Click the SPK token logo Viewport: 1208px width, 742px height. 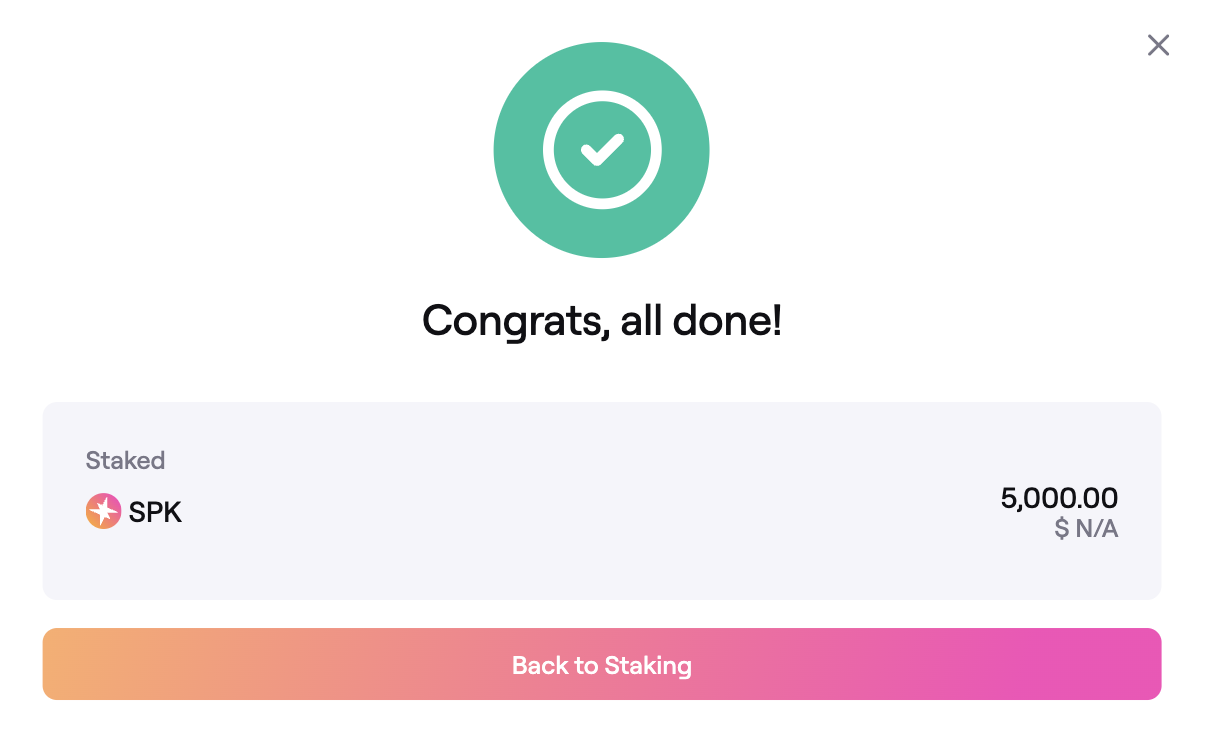pyautogui.click(x=103, y=512)
